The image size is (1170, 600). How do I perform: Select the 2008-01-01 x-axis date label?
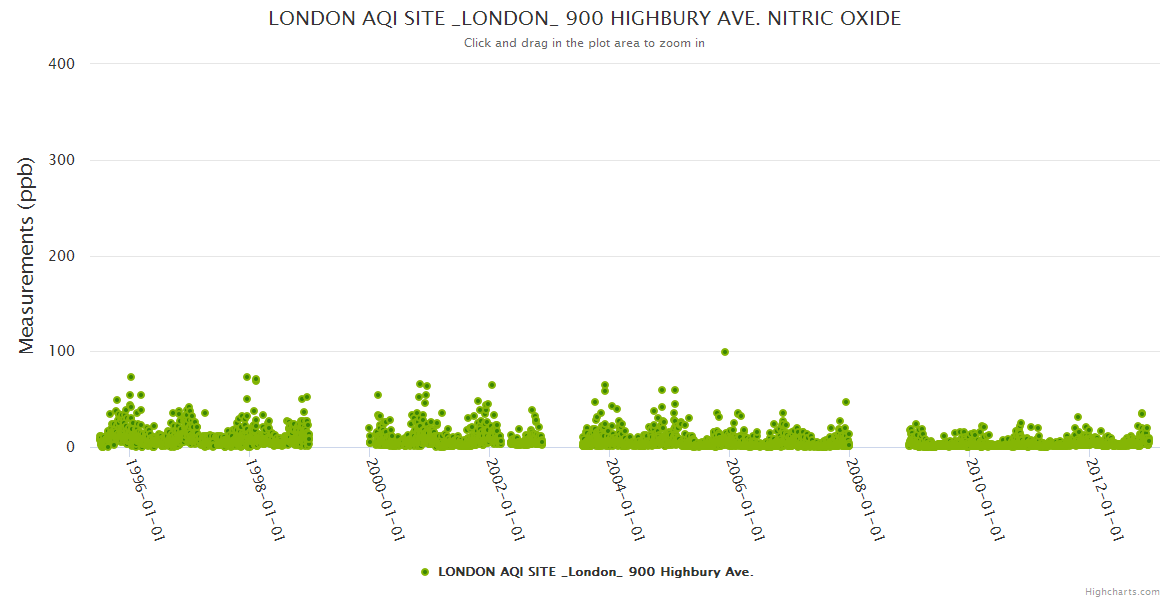click(x=866, y=499)
